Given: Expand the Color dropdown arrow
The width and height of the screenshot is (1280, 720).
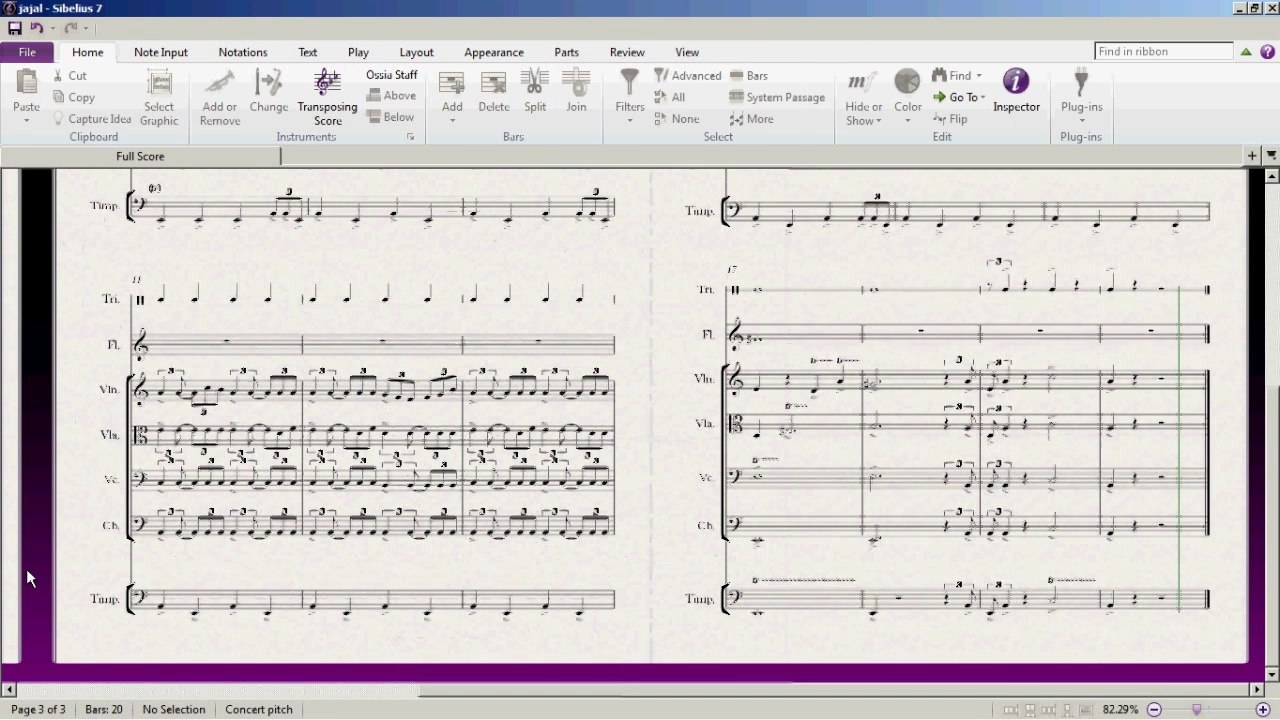Looking at the screenshot, I should 908,121.
